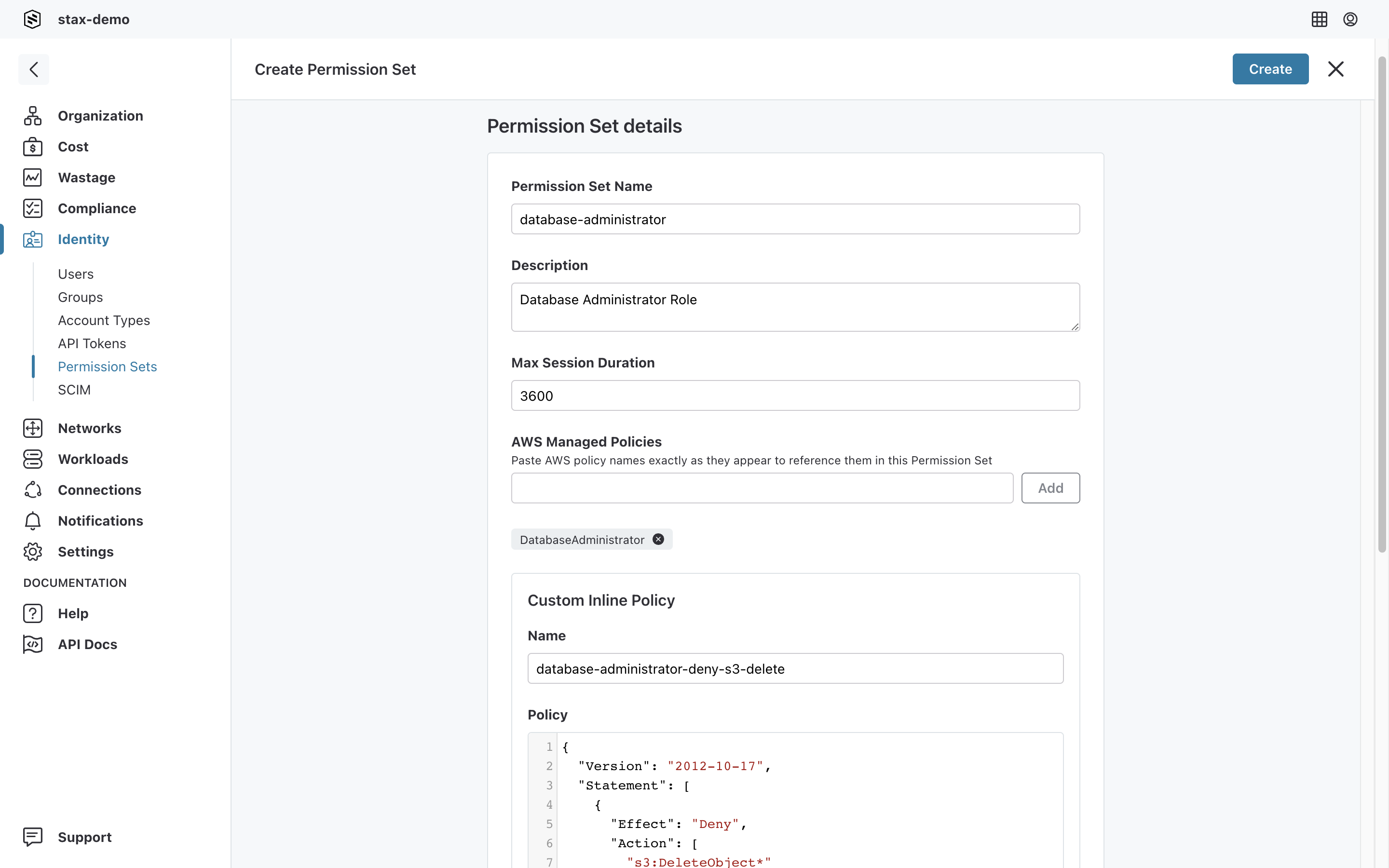Expand the Account Types section

pos(104,320)
